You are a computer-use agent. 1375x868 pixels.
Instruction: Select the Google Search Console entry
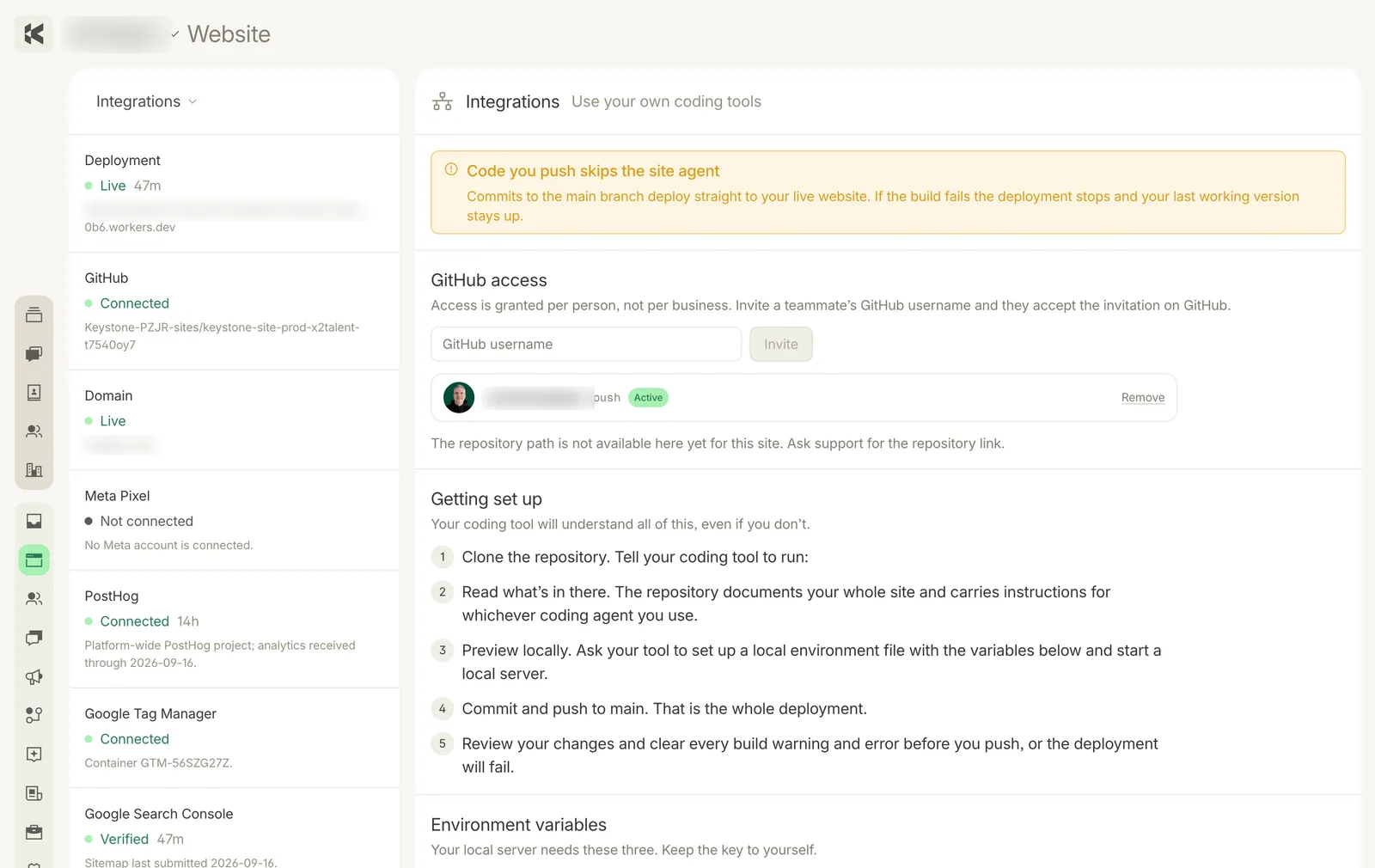tap(234, 828)
